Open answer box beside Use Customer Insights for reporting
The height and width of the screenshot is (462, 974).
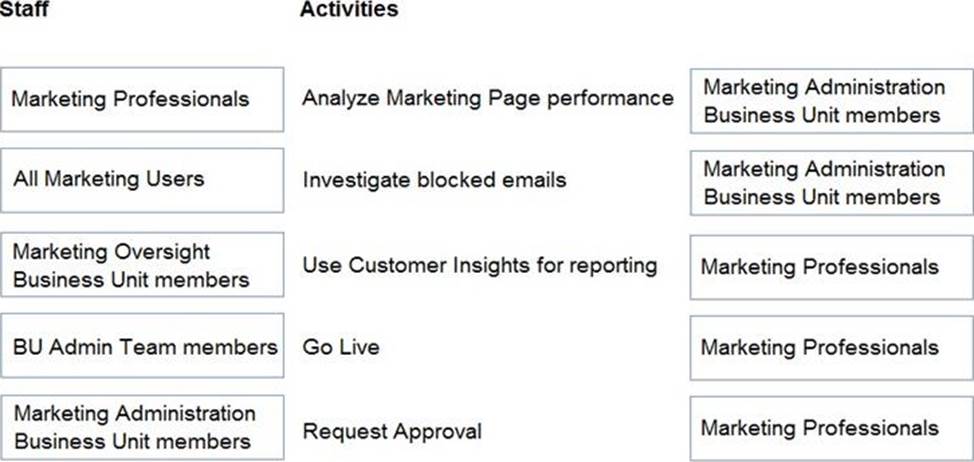[x=831, y=267]
